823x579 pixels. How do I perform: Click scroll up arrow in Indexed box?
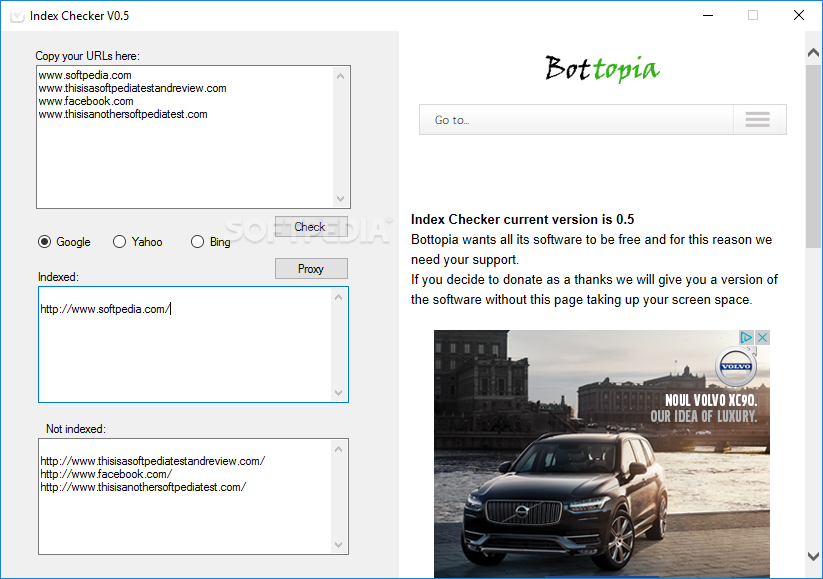click(x=339, y=298)
